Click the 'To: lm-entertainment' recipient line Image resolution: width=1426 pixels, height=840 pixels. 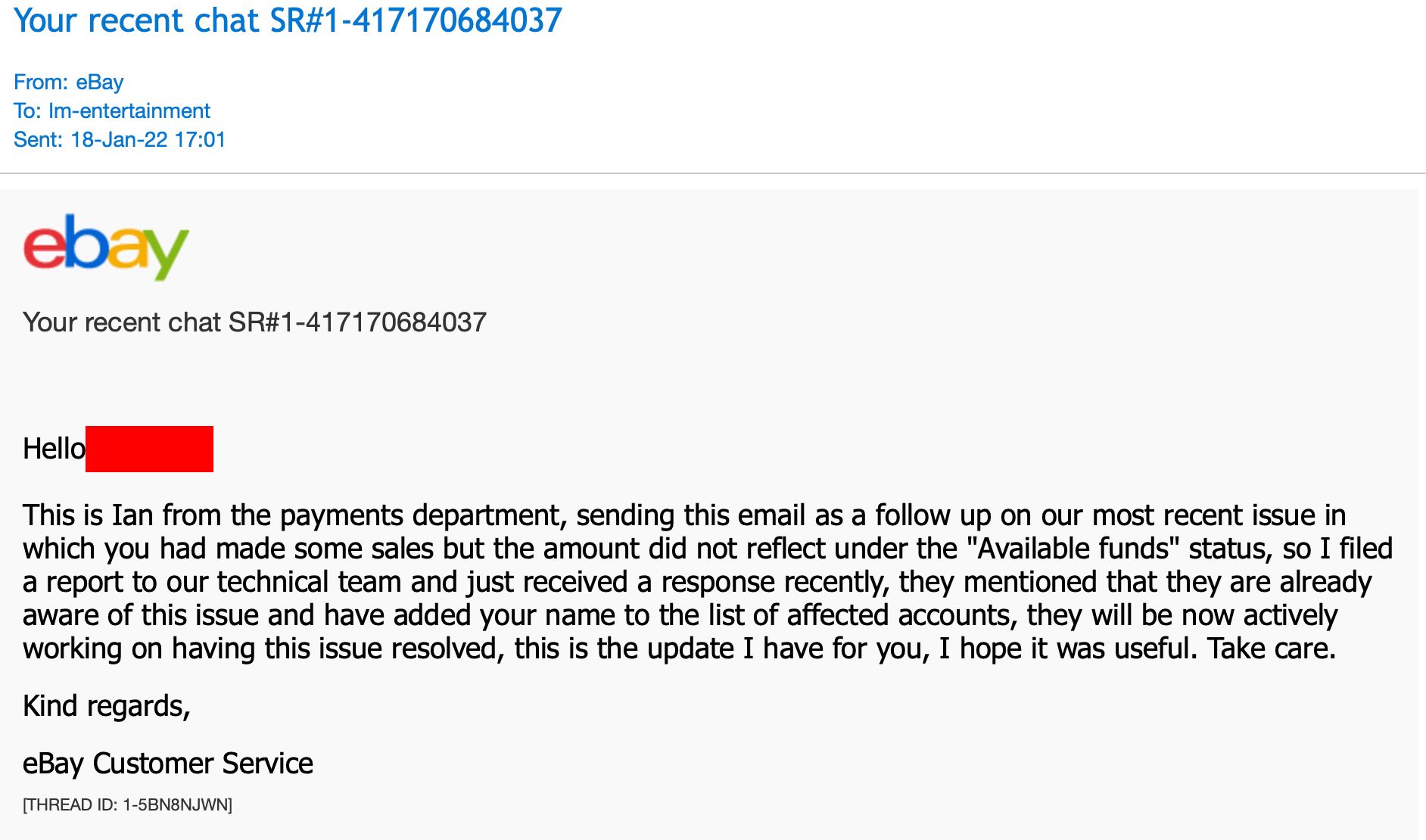click(111, 110)
